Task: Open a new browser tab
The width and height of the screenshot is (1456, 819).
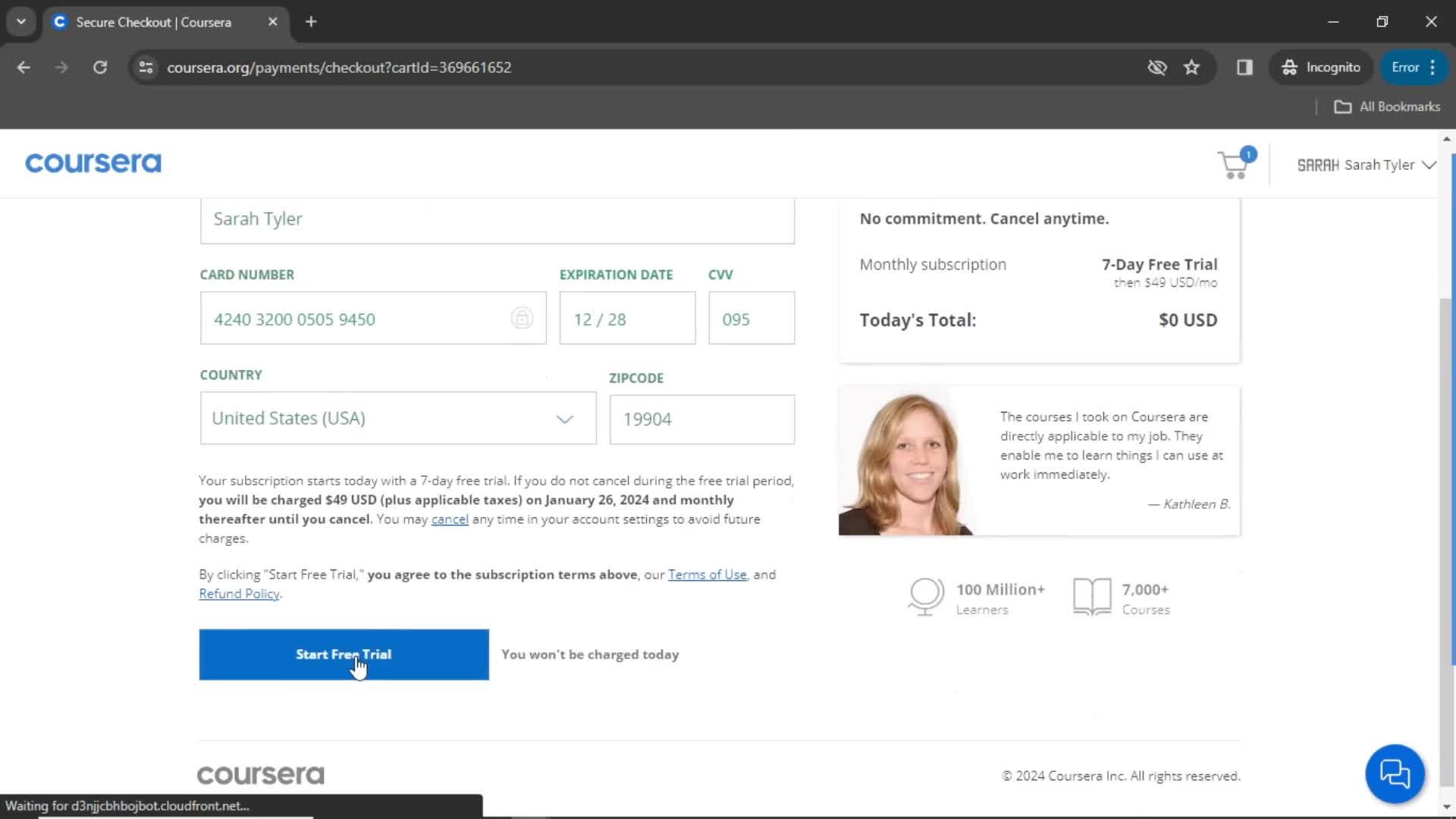Action: (x=311, y=22)
